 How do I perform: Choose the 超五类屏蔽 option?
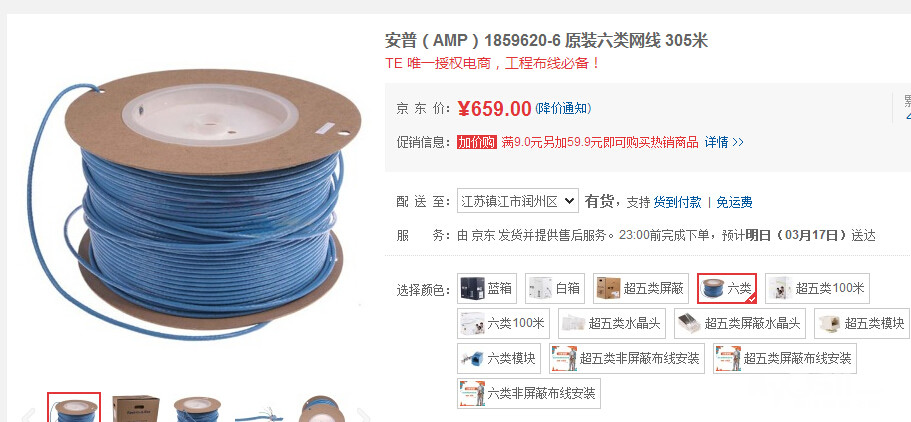coord(641,288)
